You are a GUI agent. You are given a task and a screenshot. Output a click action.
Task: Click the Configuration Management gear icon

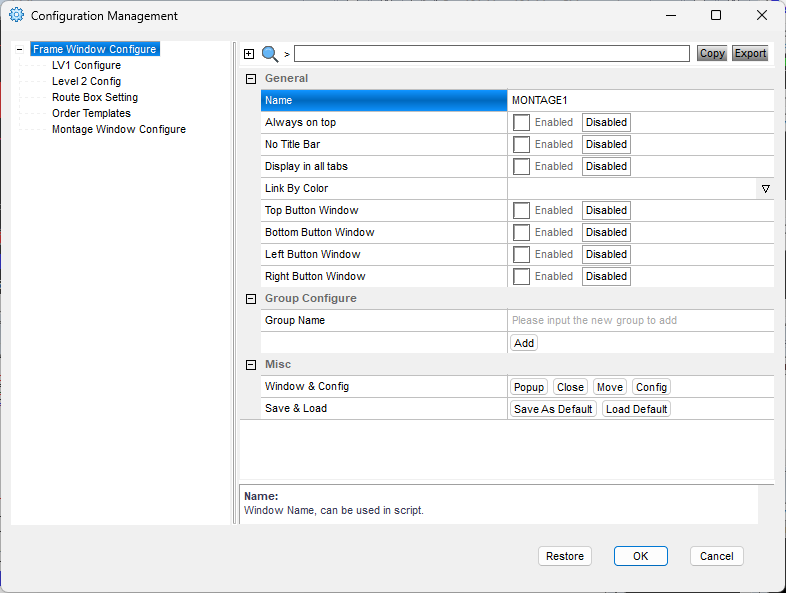[16, 16]
